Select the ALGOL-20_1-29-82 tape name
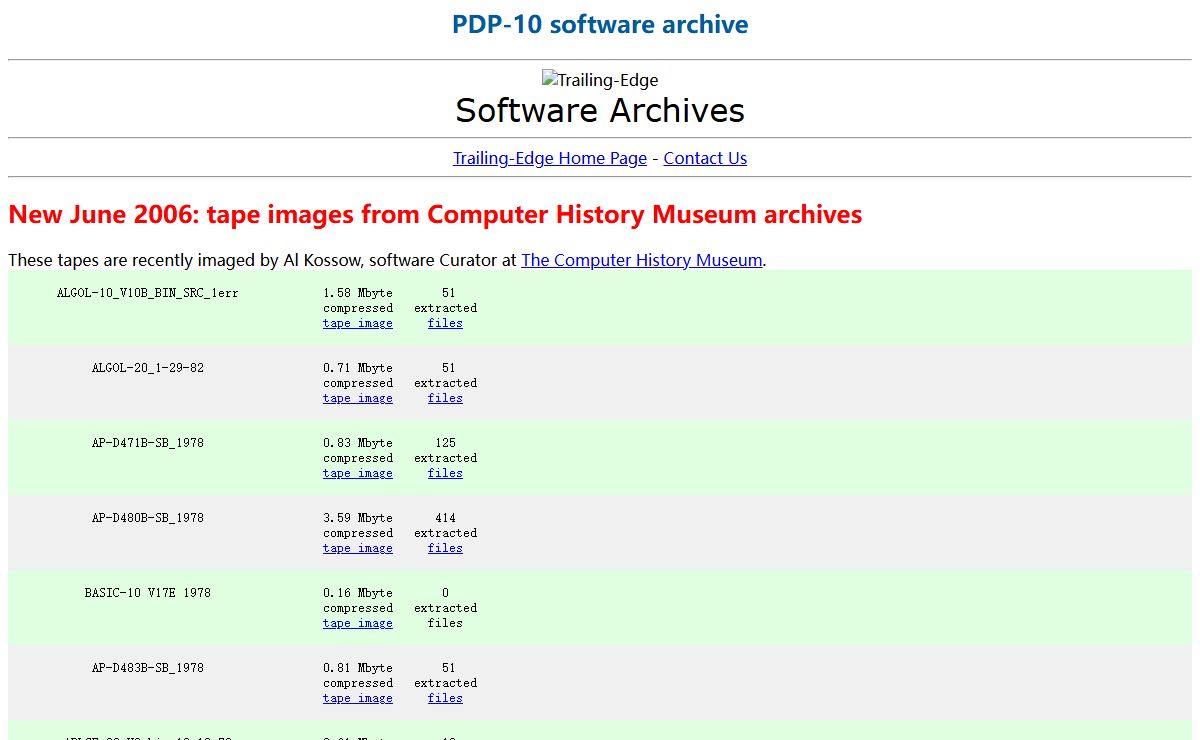1200x740 pixels. (x=147, y=368)
